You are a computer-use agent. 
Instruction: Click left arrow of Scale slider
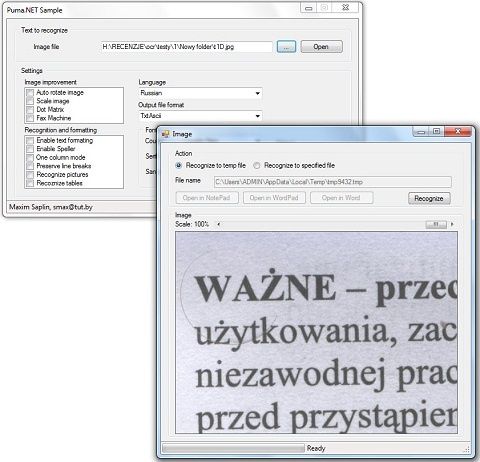click(x=219, y=224)
